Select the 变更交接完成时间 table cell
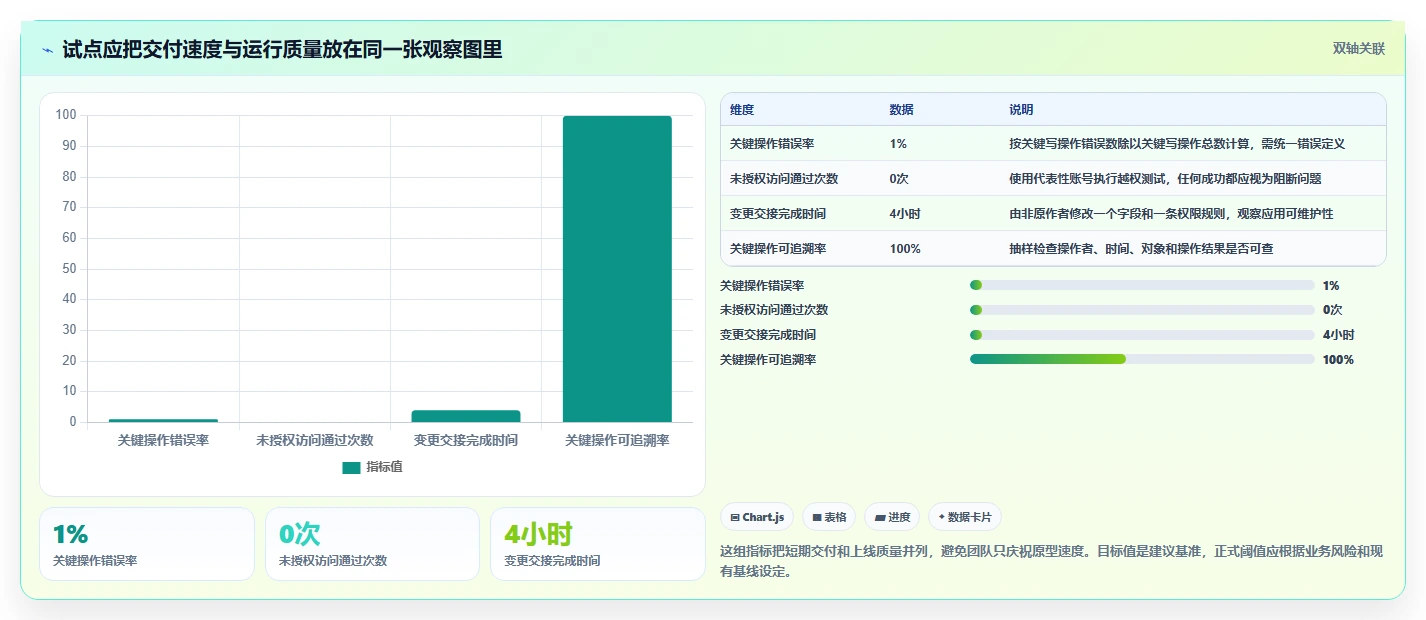The height and width of the screenshot is (620, 1426). pyautogui.click(x=778, y=214)
